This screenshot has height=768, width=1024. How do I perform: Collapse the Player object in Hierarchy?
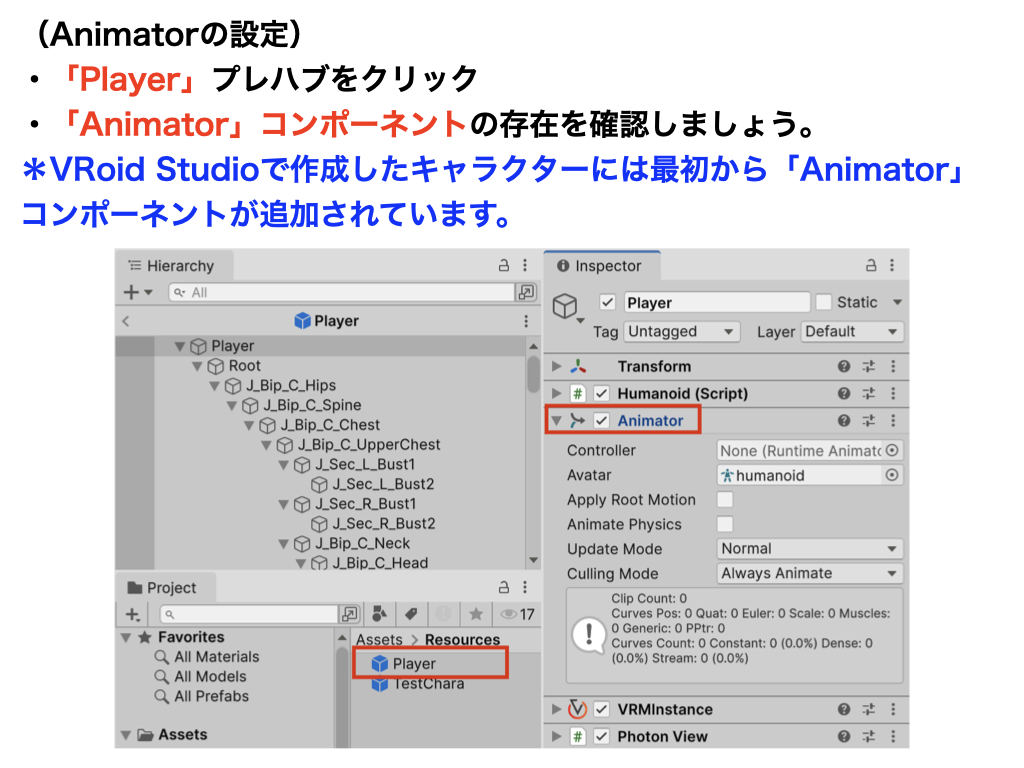[180, 346]
